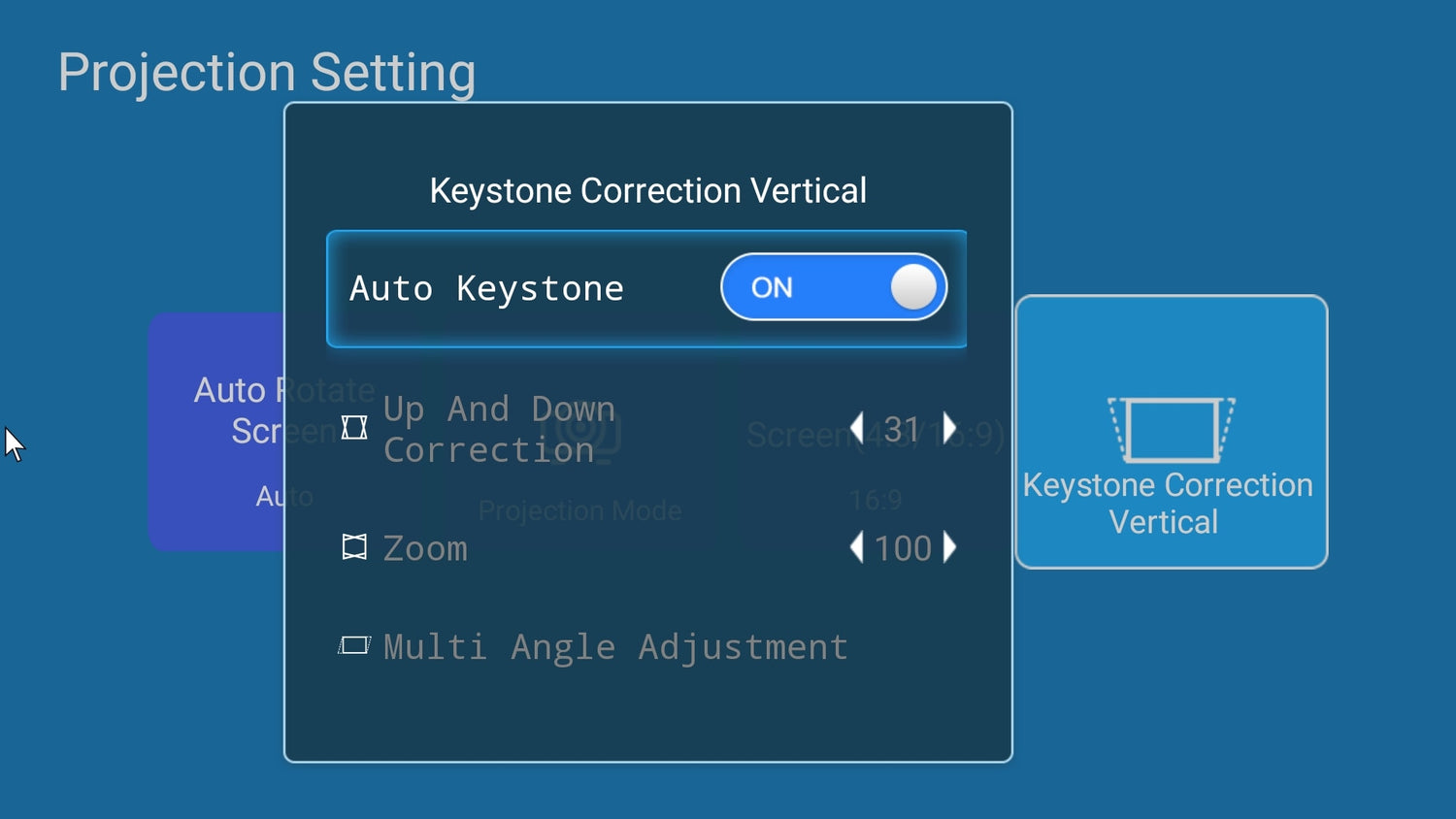Click the white knob of the Auto Keystone switch

click(913, 287)
